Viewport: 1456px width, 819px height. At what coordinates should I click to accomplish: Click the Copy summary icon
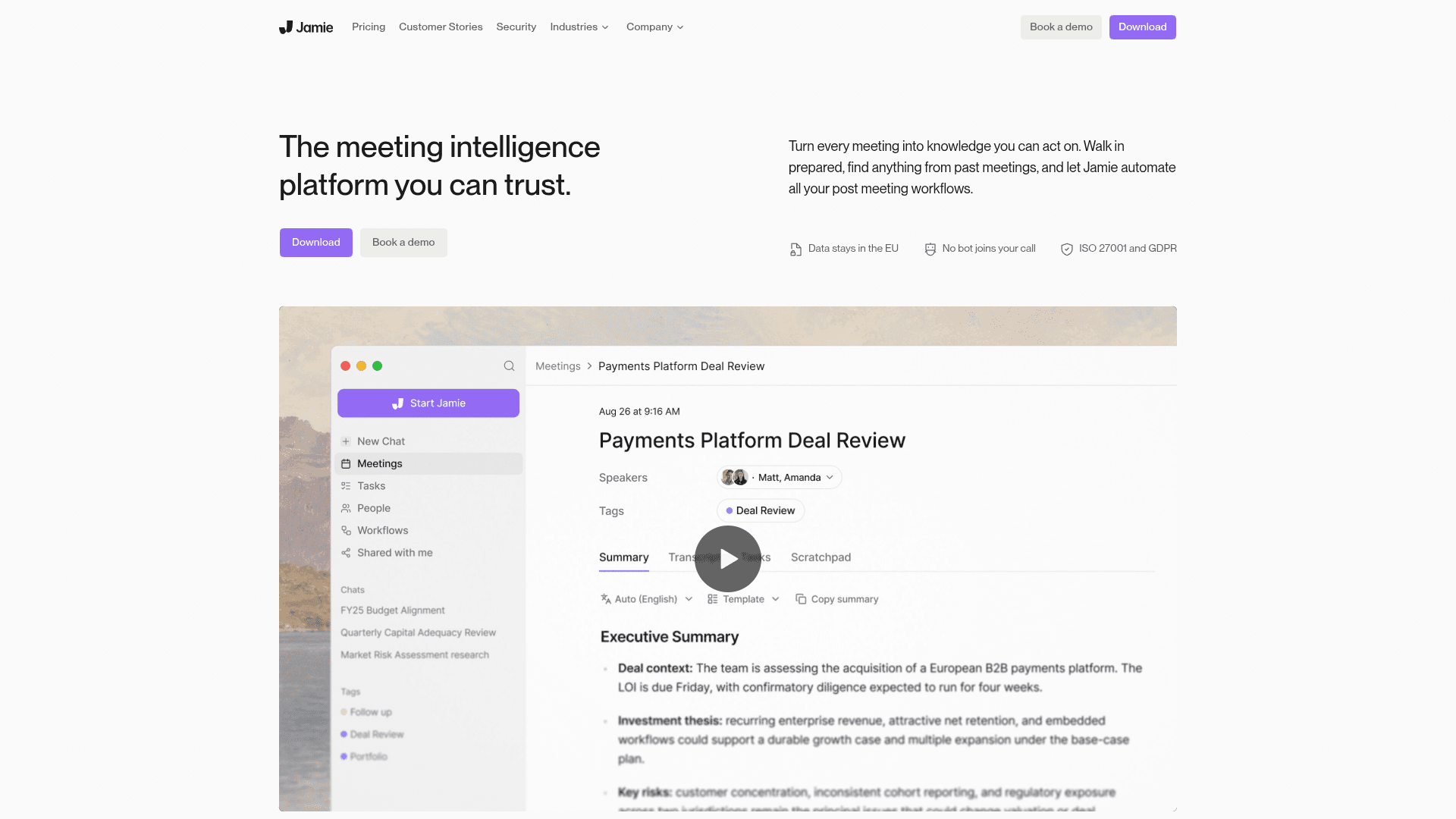click(801, 599)
